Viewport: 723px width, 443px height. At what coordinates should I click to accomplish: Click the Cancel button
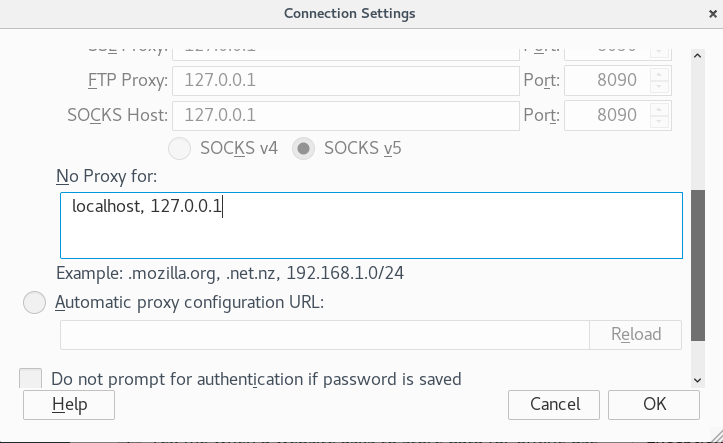tap(554, 405)
